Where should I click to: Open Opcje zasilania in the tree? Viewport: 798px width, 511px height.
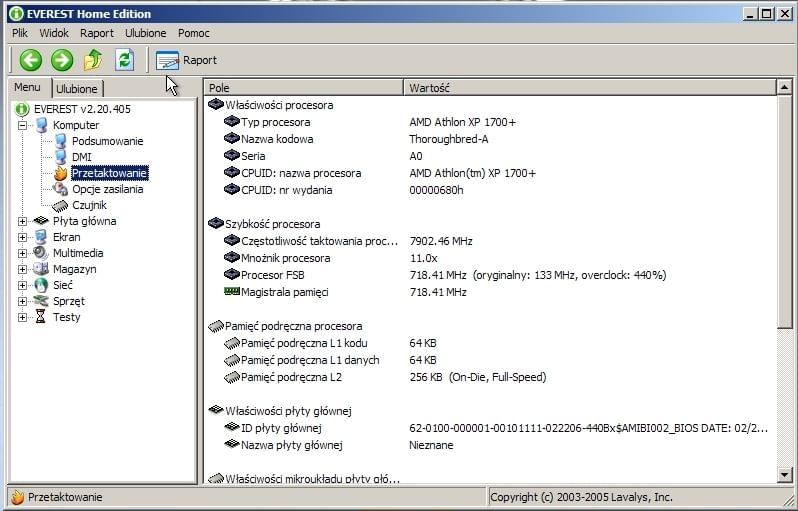(107, 189)
